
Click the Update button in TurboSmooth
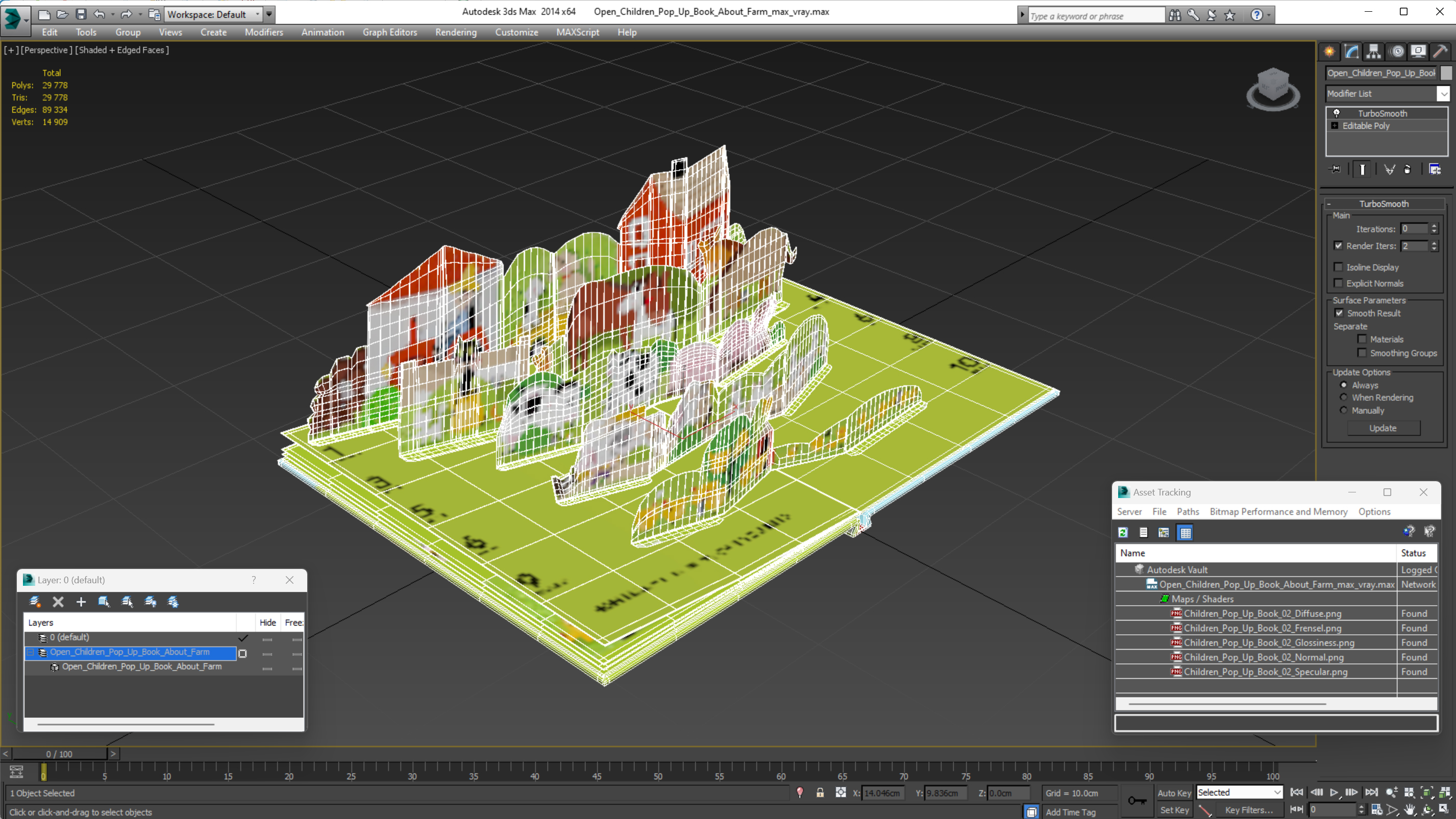coord(1383,428)
